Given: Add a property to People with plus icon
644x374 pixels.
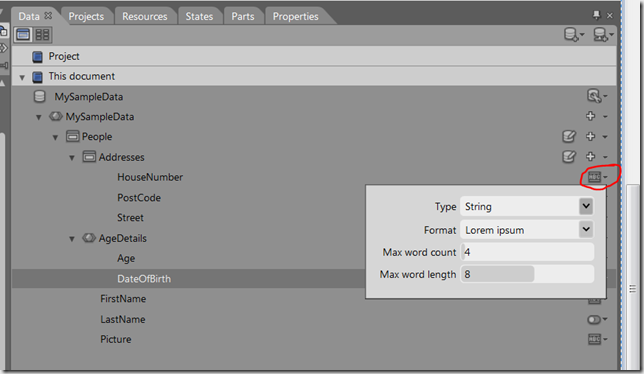Looking at the screenshot, I should click(591, 136).
